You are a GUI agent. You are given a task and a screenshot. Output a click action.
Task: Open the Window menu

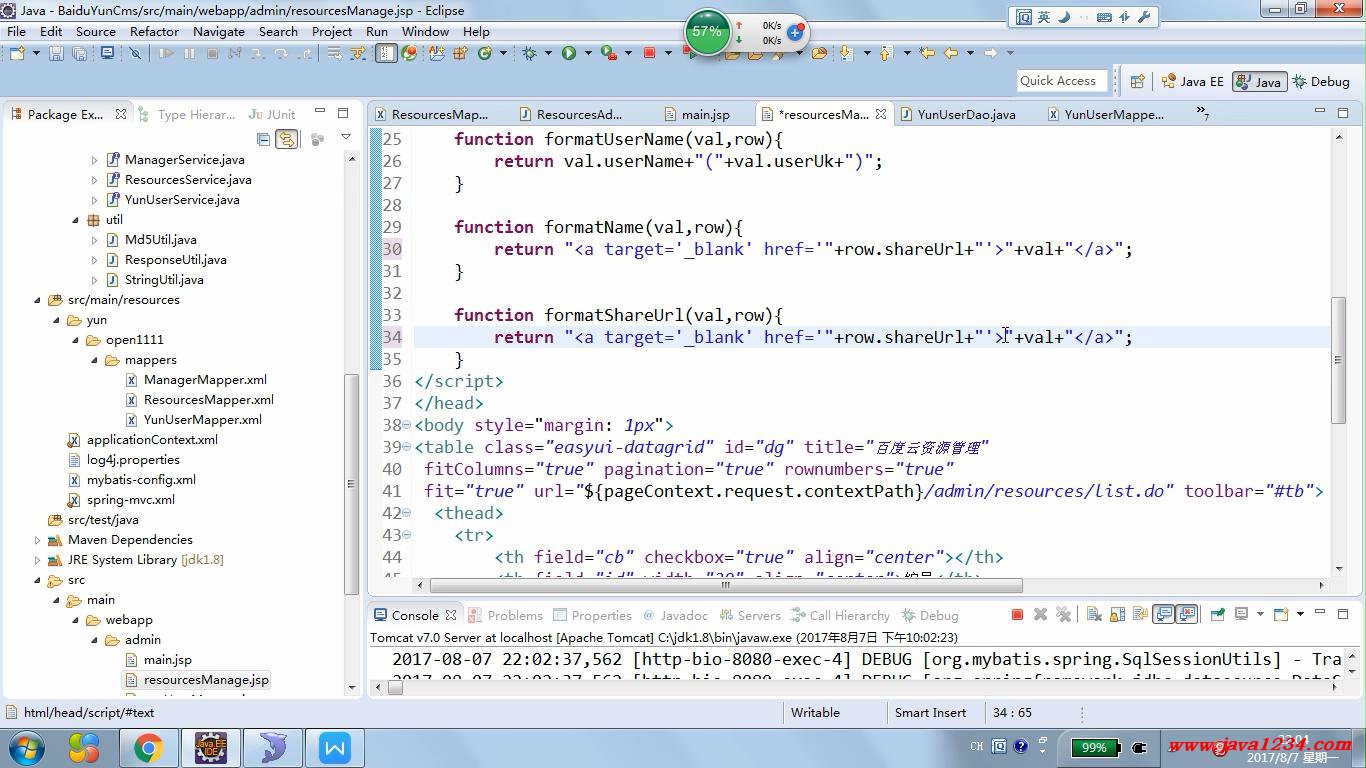click(x=425, y=31)
